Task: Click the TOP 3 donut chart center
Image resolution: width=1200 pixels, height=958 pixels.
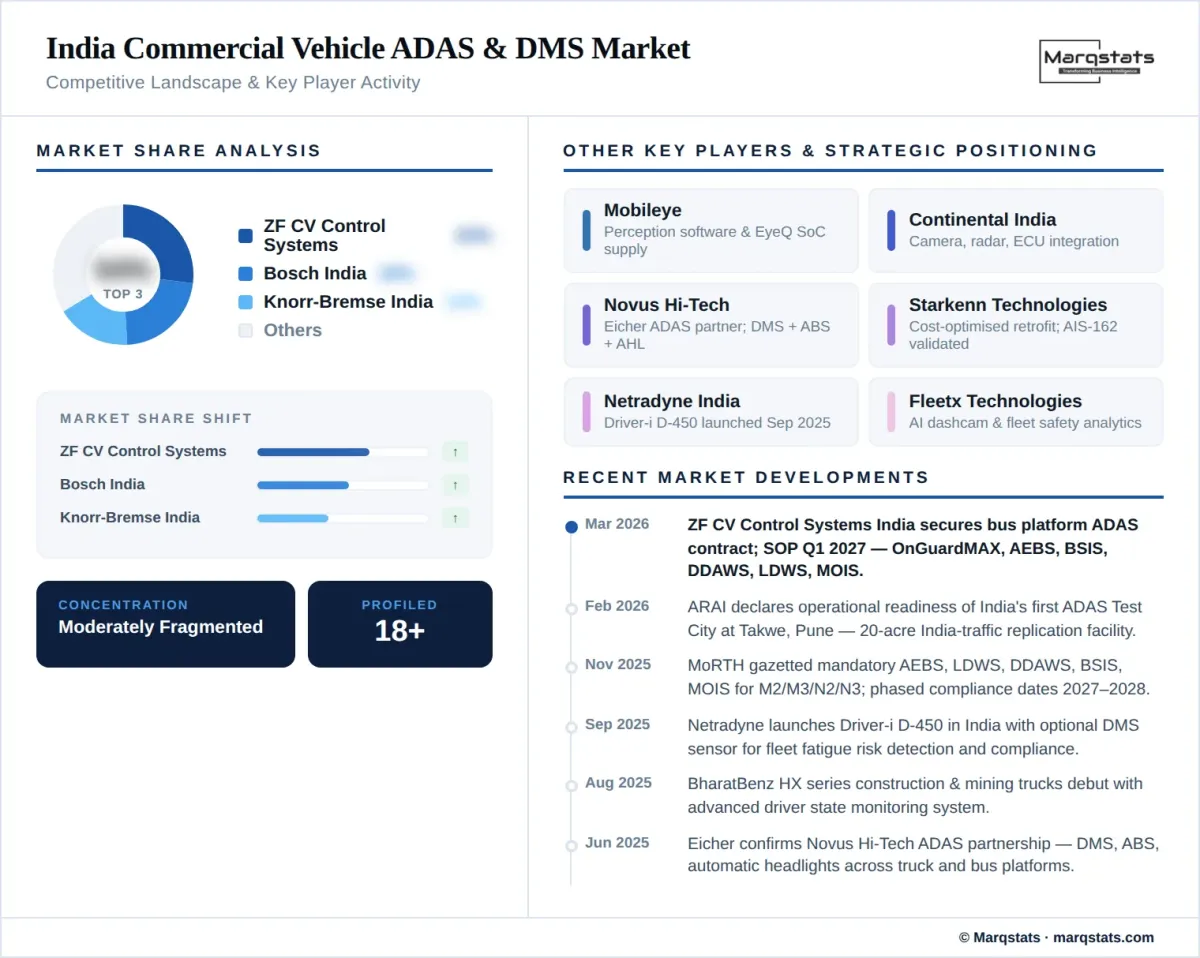Action: tap(123, 275)
